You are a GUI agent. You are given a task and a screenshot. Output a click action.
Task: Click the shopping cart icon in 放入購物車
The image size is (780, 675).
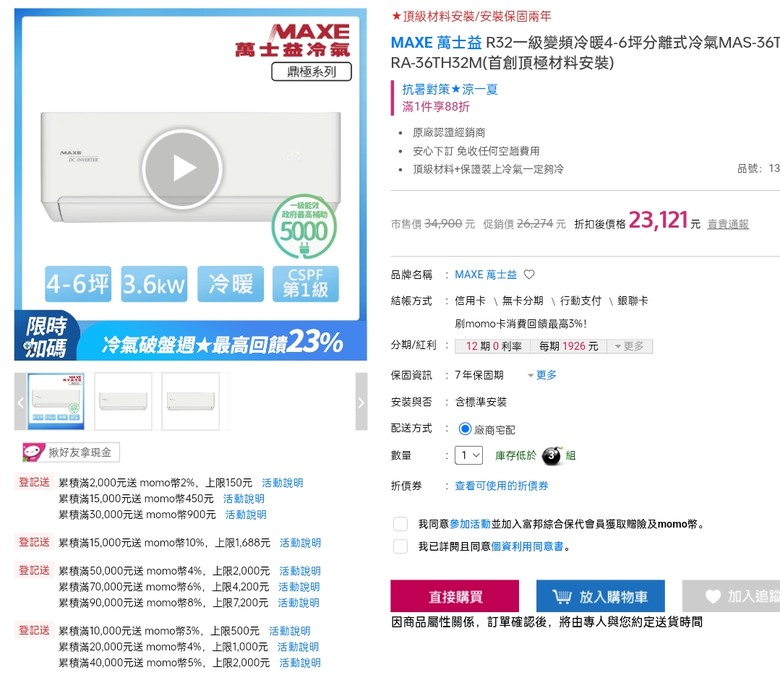pyautogui.click(x=562, y=596)
